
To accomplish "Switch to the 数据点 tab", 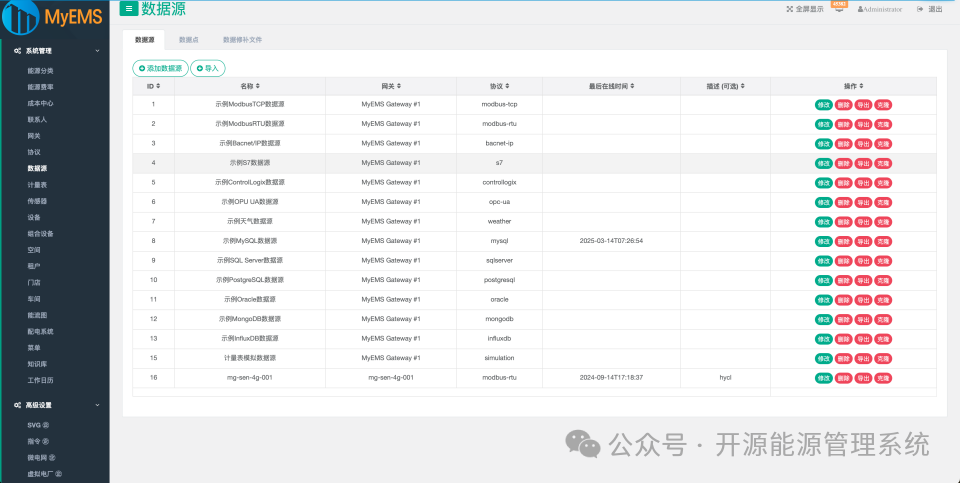I will pyautogui.click(x=189, y=40).
